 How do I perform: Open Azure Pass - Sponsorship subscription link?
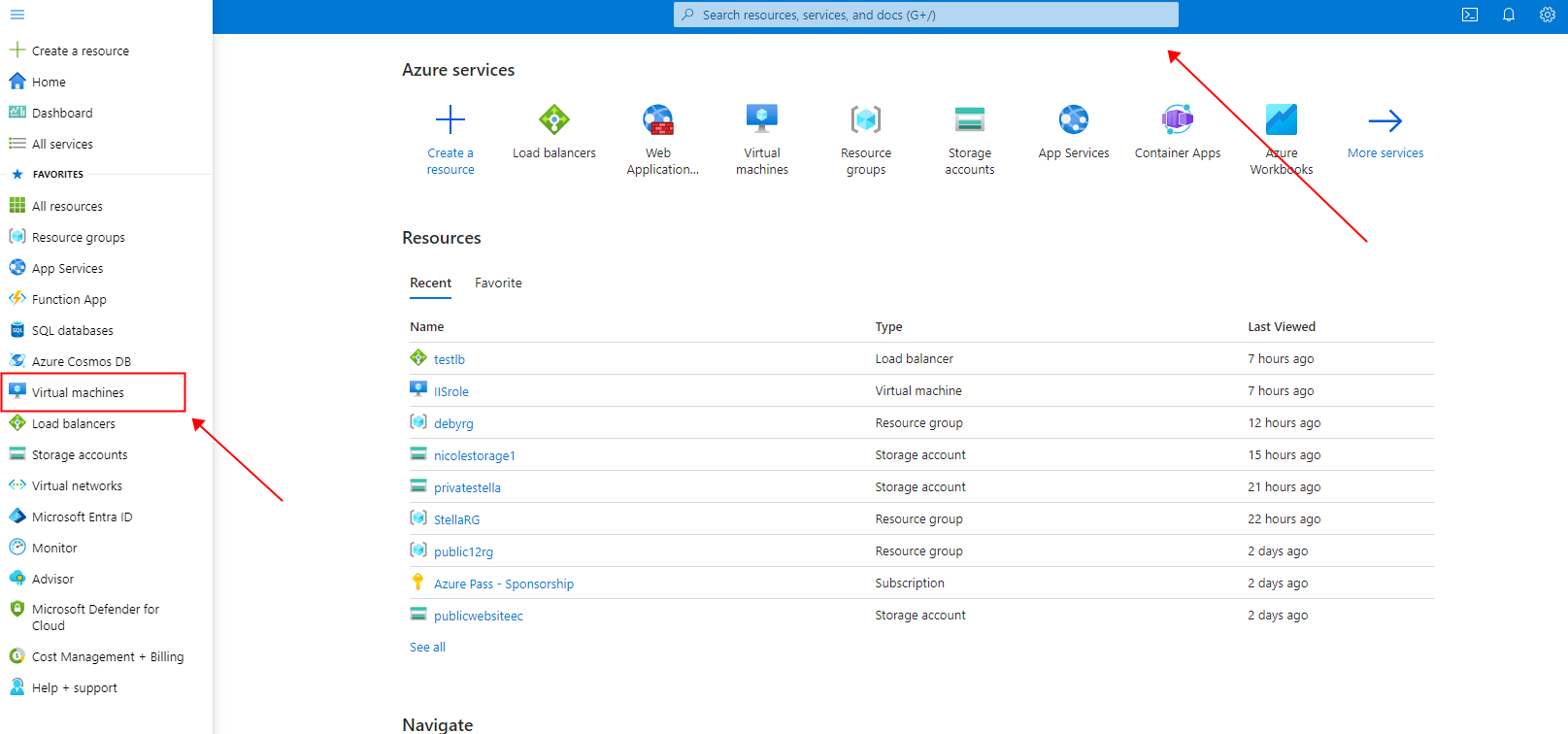[x=504, y=584]
